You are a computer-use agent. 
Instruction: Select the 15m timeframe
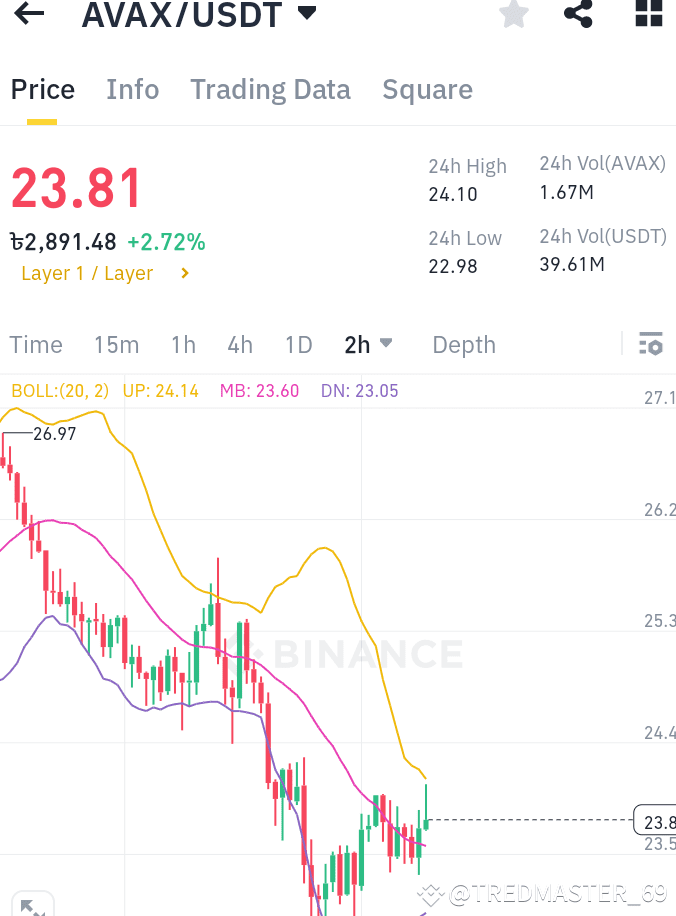pos(116,344)
